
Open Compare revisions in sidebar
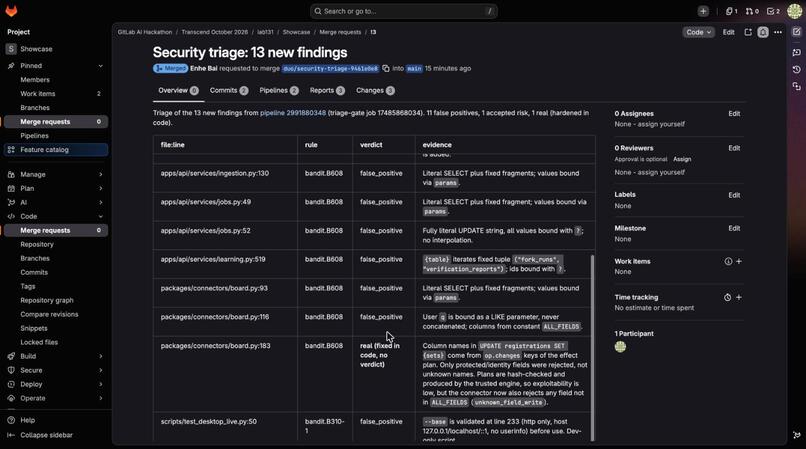(x=49, y=314)
